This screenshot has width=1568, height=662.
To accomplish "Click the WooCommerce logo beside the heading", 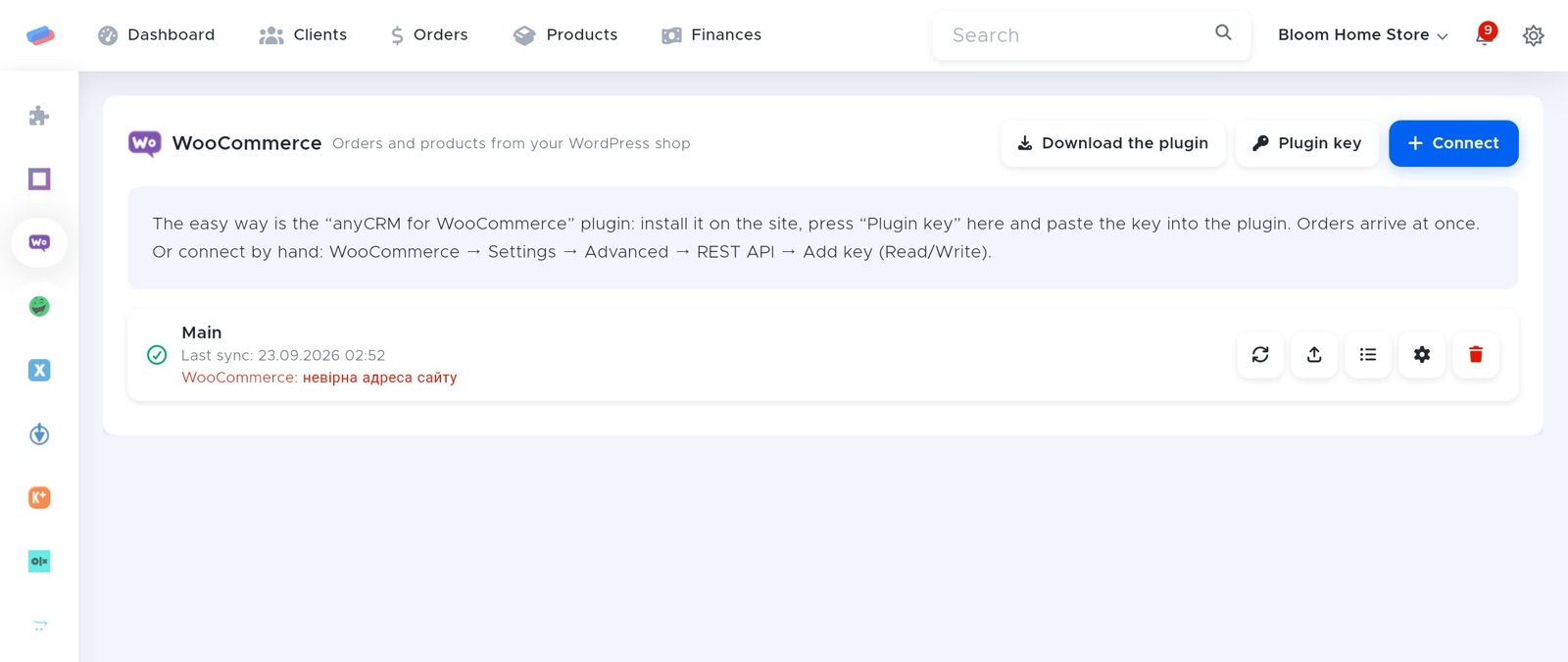I will point(144,143).
